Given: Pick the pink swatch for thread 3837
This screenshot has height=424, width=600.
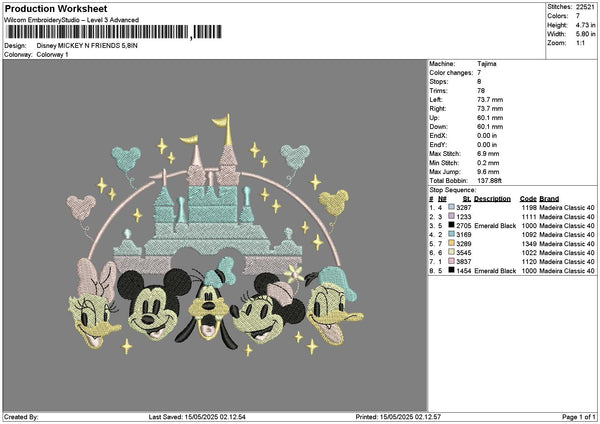Looking at the screenshot, I should 452,261.
